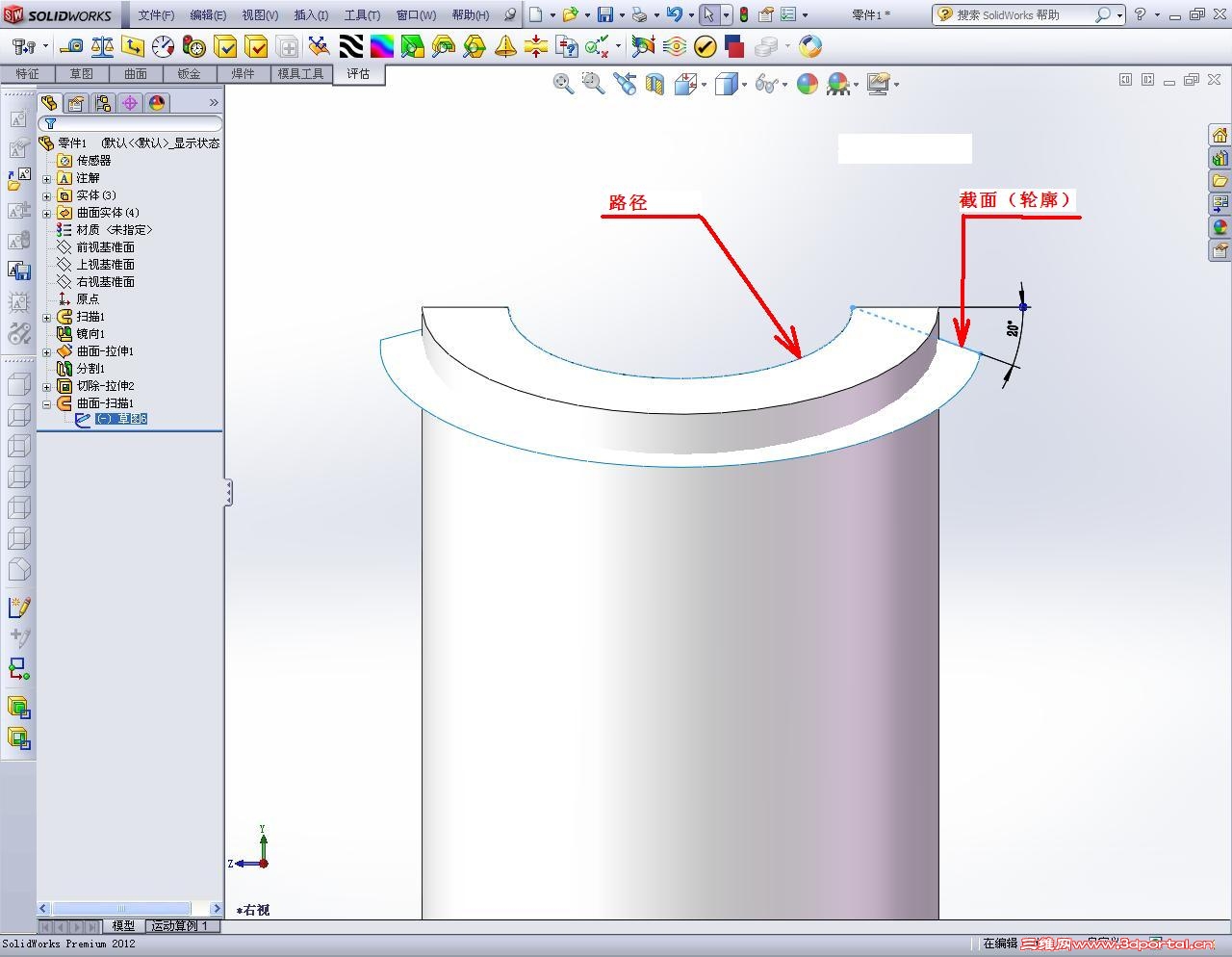The width and height of the screenshot is (1232, 957).
Task: Open the Design Library task pane icon
Action: tap(1219, 158)
